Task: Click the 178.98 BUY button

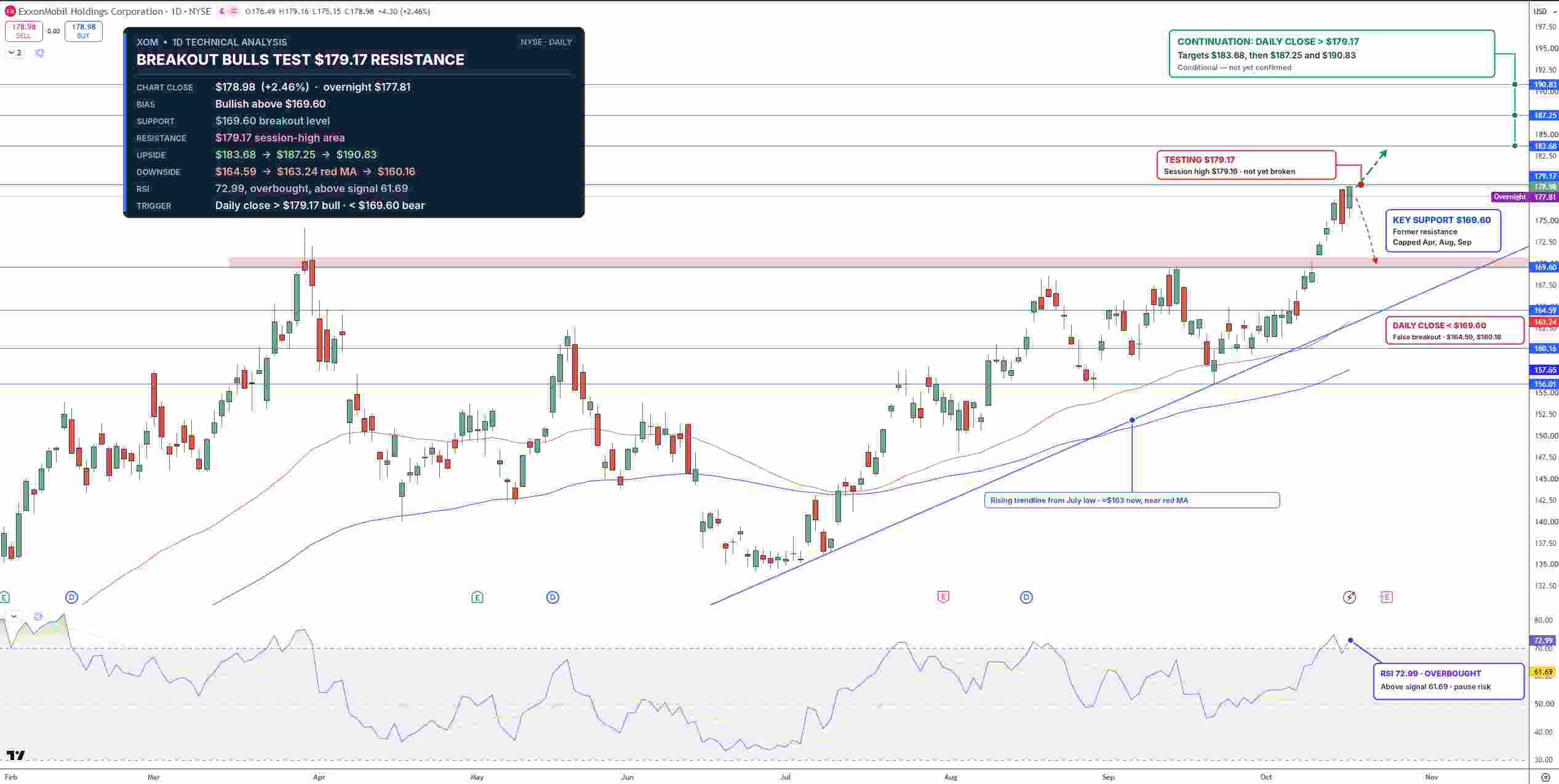Action: point(83,31)
